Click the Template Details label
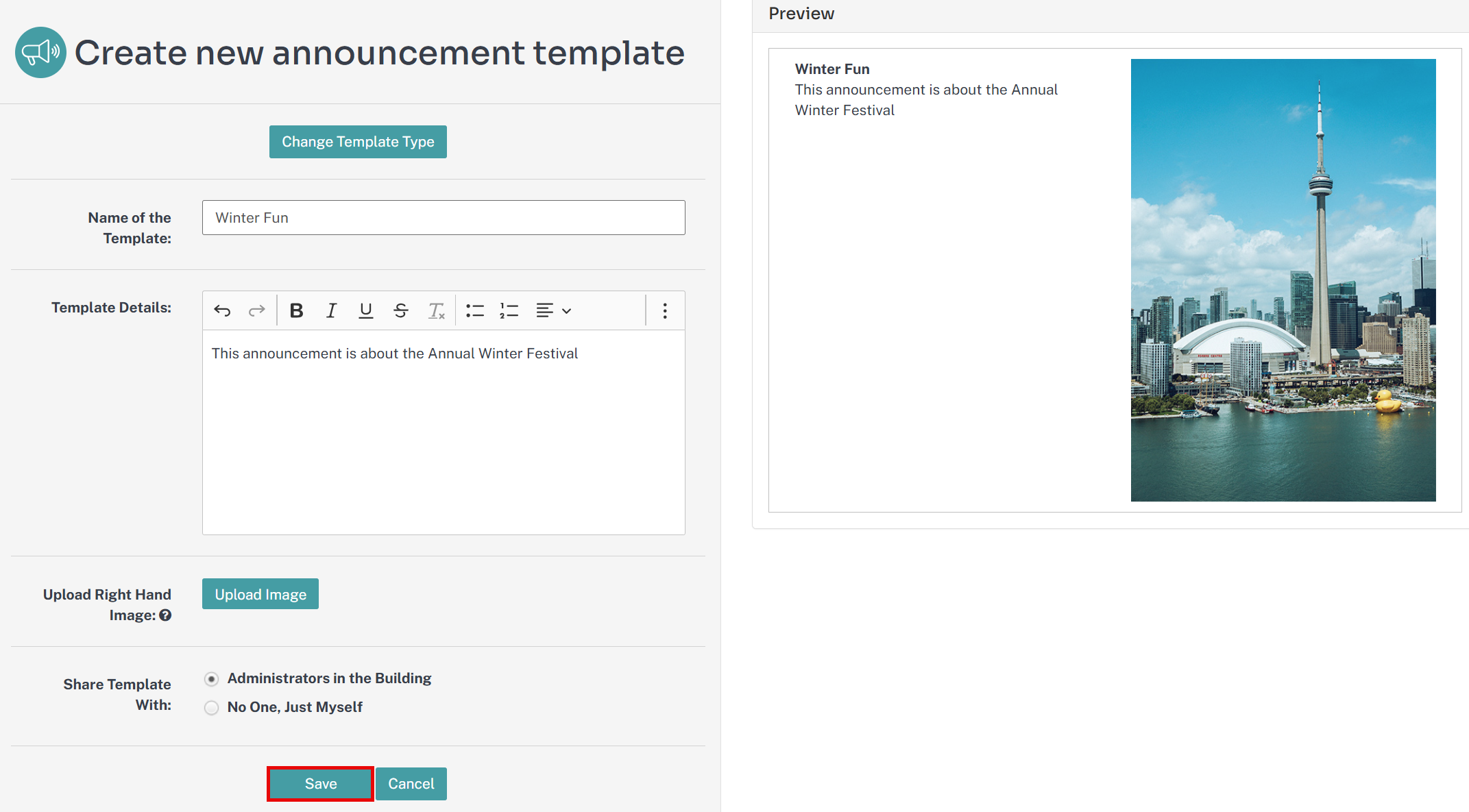This screenshot has width=1469, height=812. (111, 308)
